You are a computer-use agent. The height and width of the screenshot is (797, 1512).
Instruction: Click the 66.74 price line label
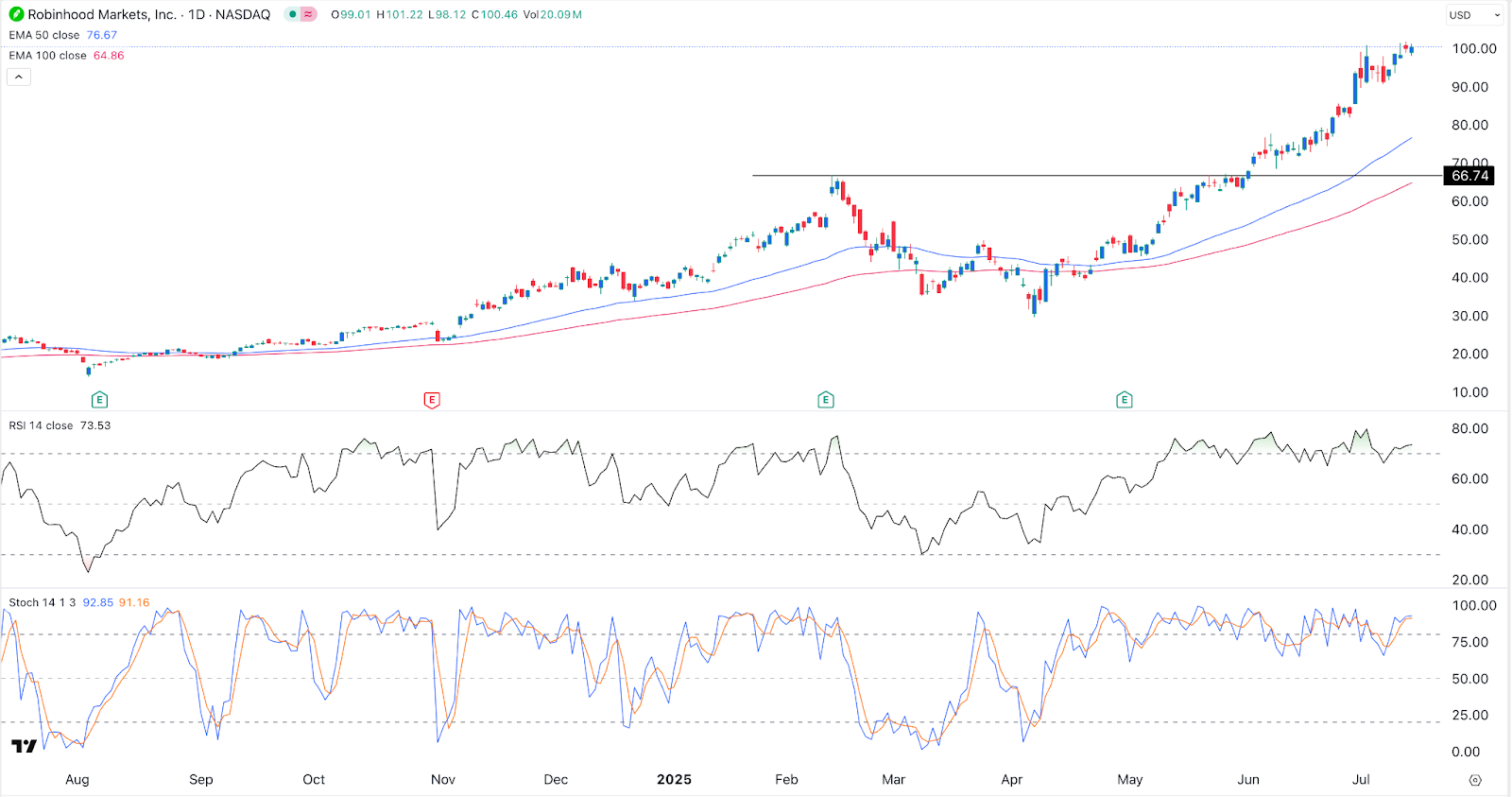tap(1469, 176)
